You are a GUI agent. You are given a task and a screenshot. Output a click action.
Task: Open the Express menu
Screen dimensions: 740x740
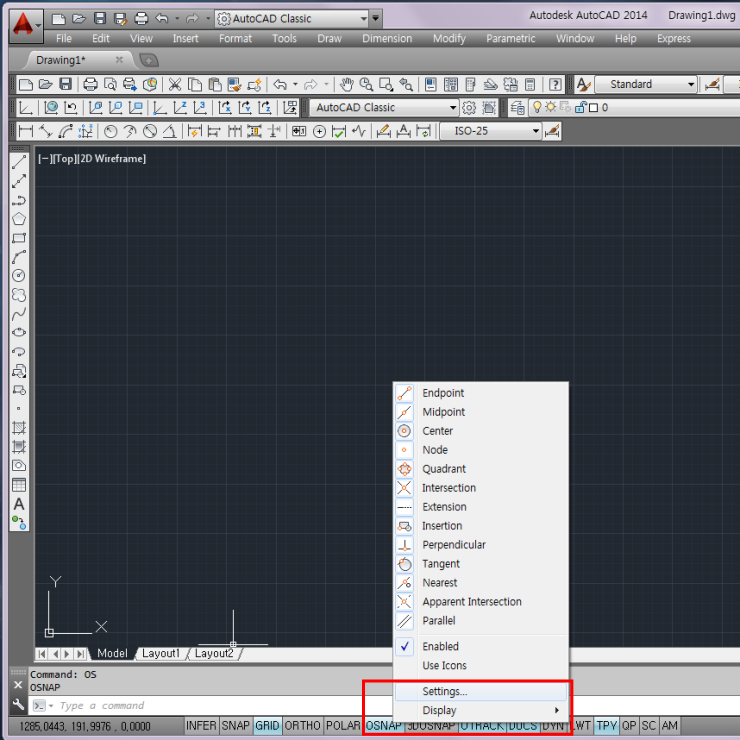pos(673,39)
